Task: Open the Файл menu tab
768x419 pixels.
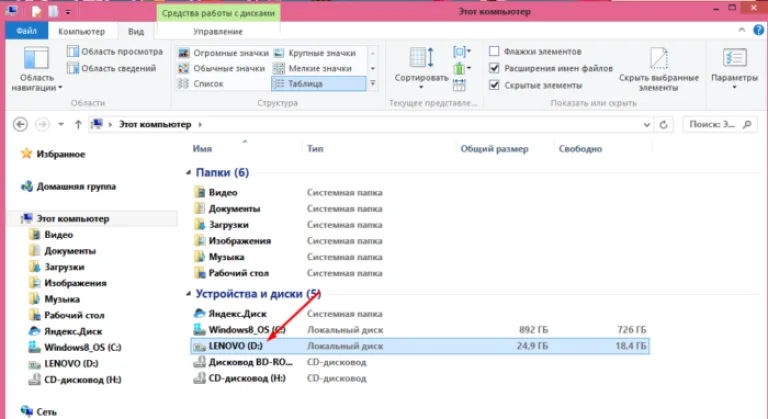Action: (x=26, y=31)
